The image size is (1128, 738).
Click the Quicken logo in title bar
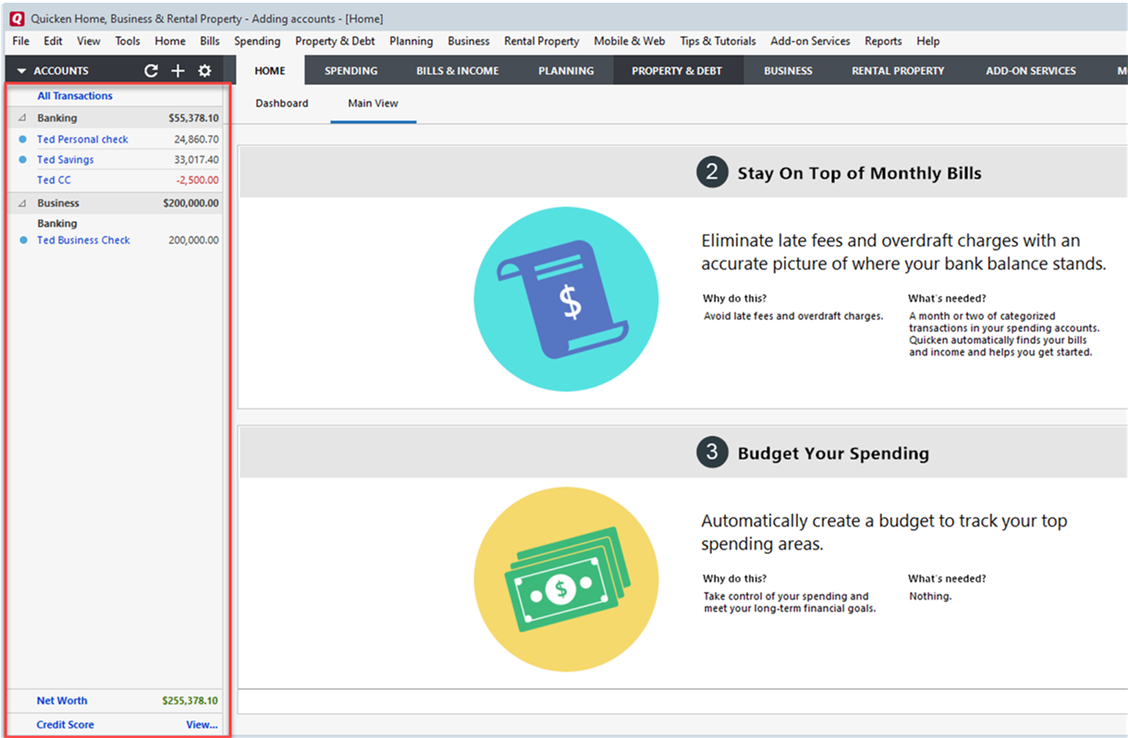[x=16, y=18]
